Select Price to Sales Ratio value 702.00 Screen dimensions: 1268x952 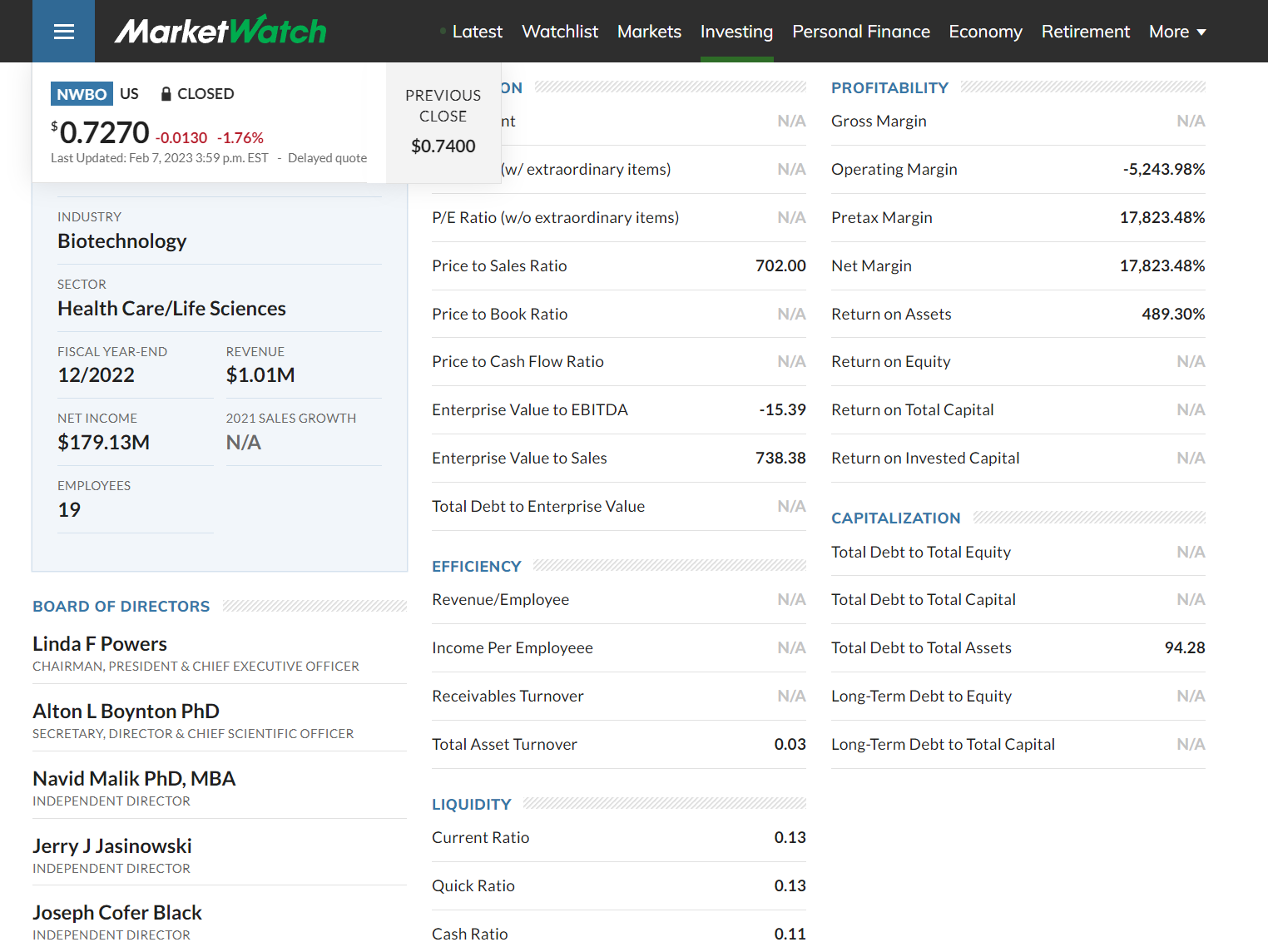pos(780,265)
